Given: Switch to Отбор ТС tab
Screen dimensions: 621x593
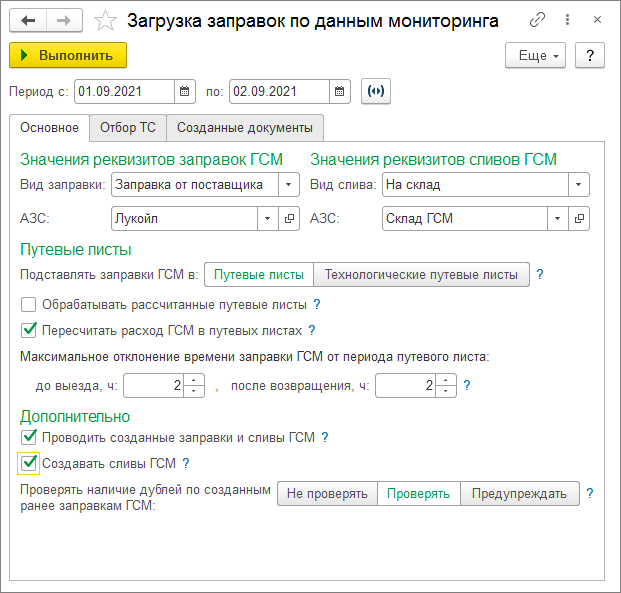Looking at the screenshot, I should 127,127.
